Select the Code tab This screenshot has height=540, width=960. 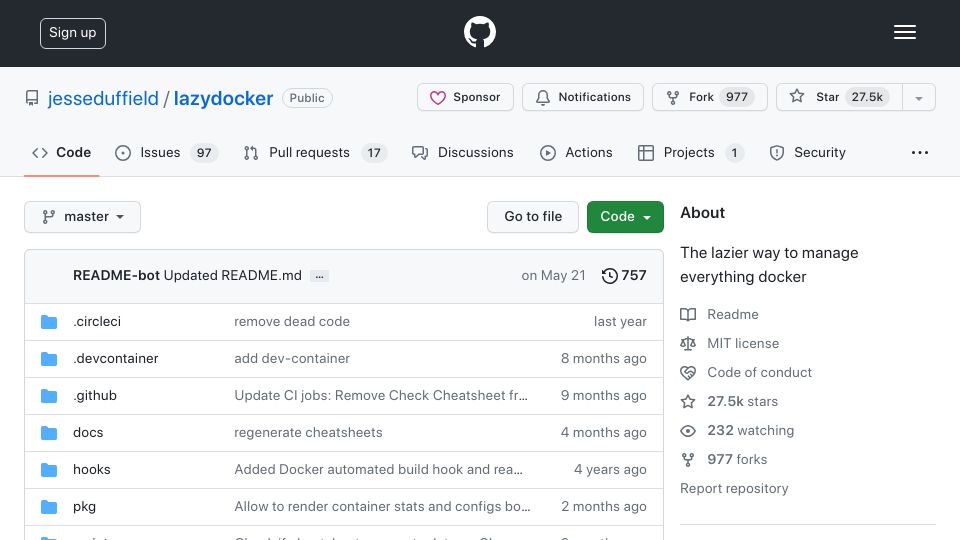click(x=61, y=152)
